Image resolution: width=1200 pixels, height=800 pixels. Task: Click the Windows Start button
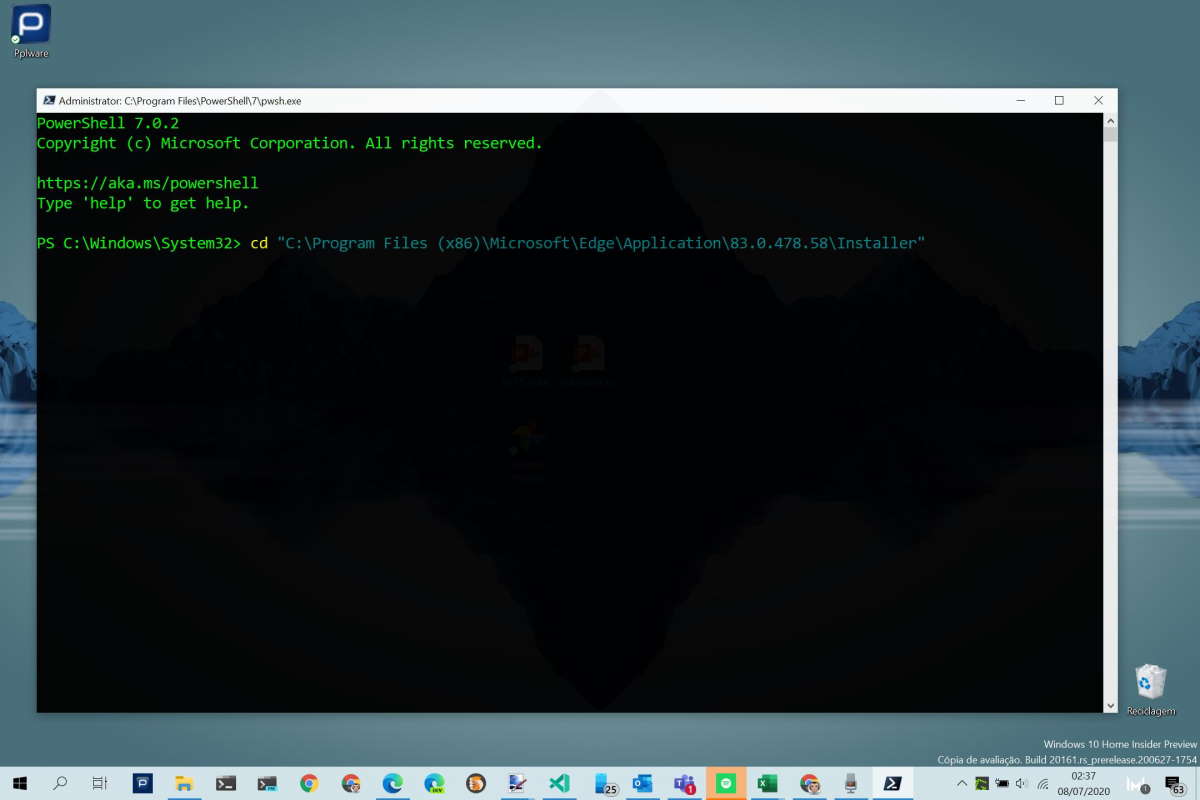[x=19, y=783]
